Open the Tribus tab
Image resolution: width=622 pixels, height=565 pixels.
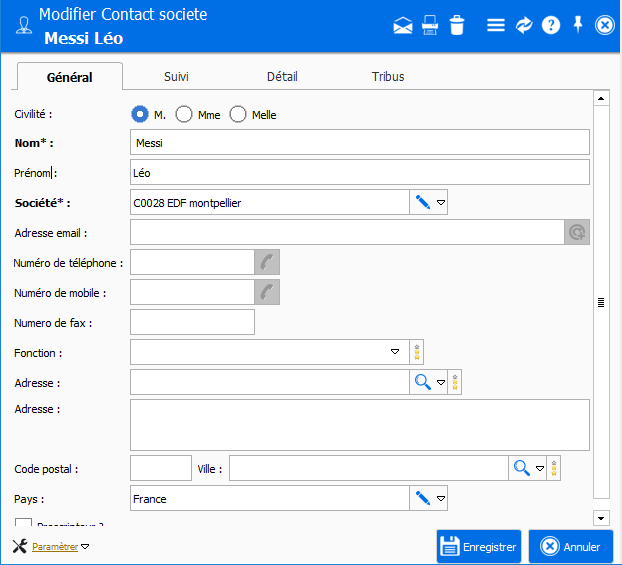(388, 77)
